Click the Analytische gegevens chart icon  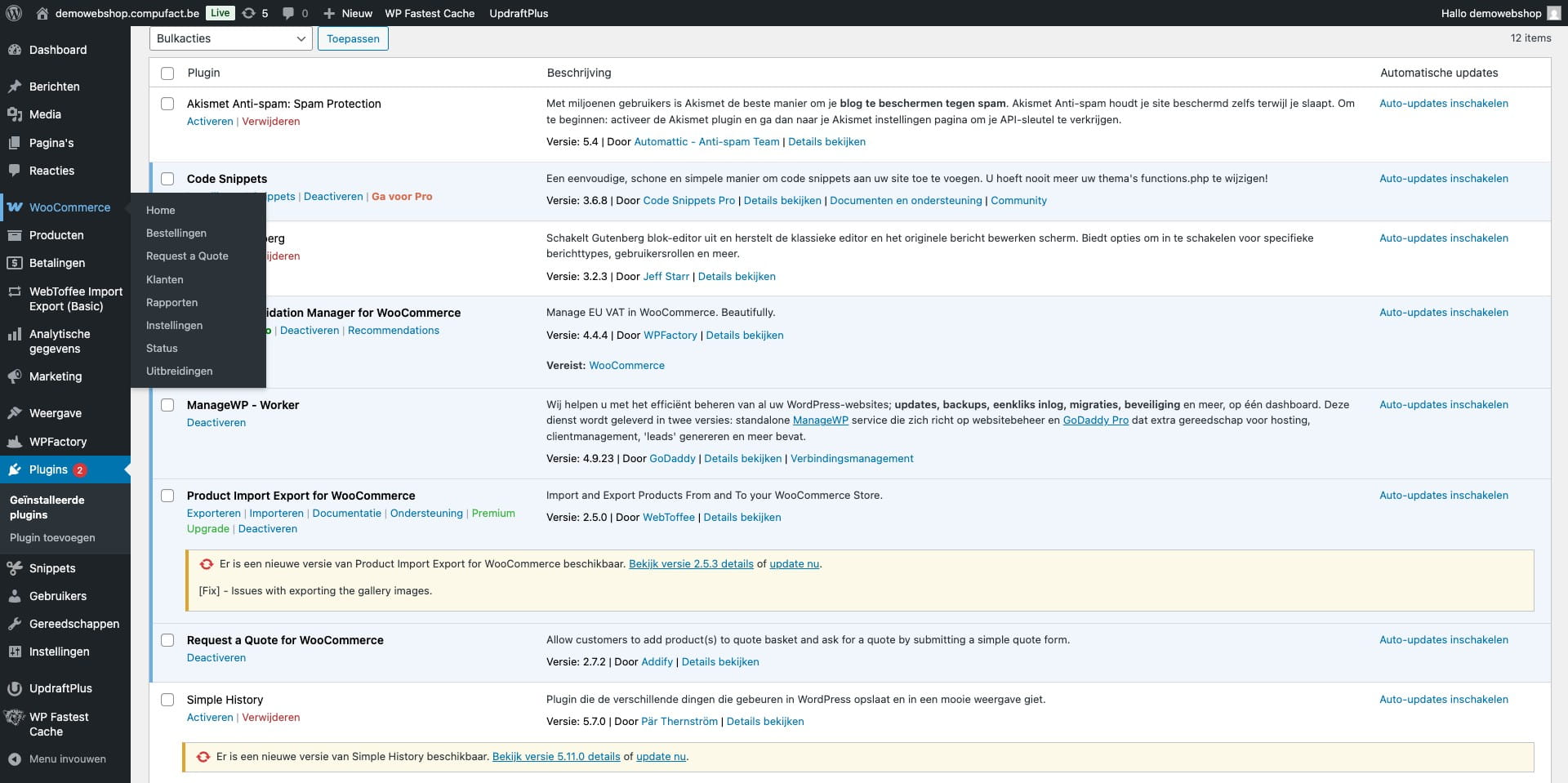point(15,334)
